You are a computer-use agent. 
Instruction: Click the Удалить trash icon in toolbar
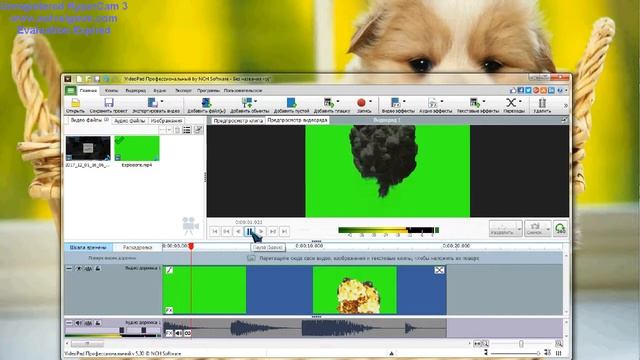[x=542, y=102]
